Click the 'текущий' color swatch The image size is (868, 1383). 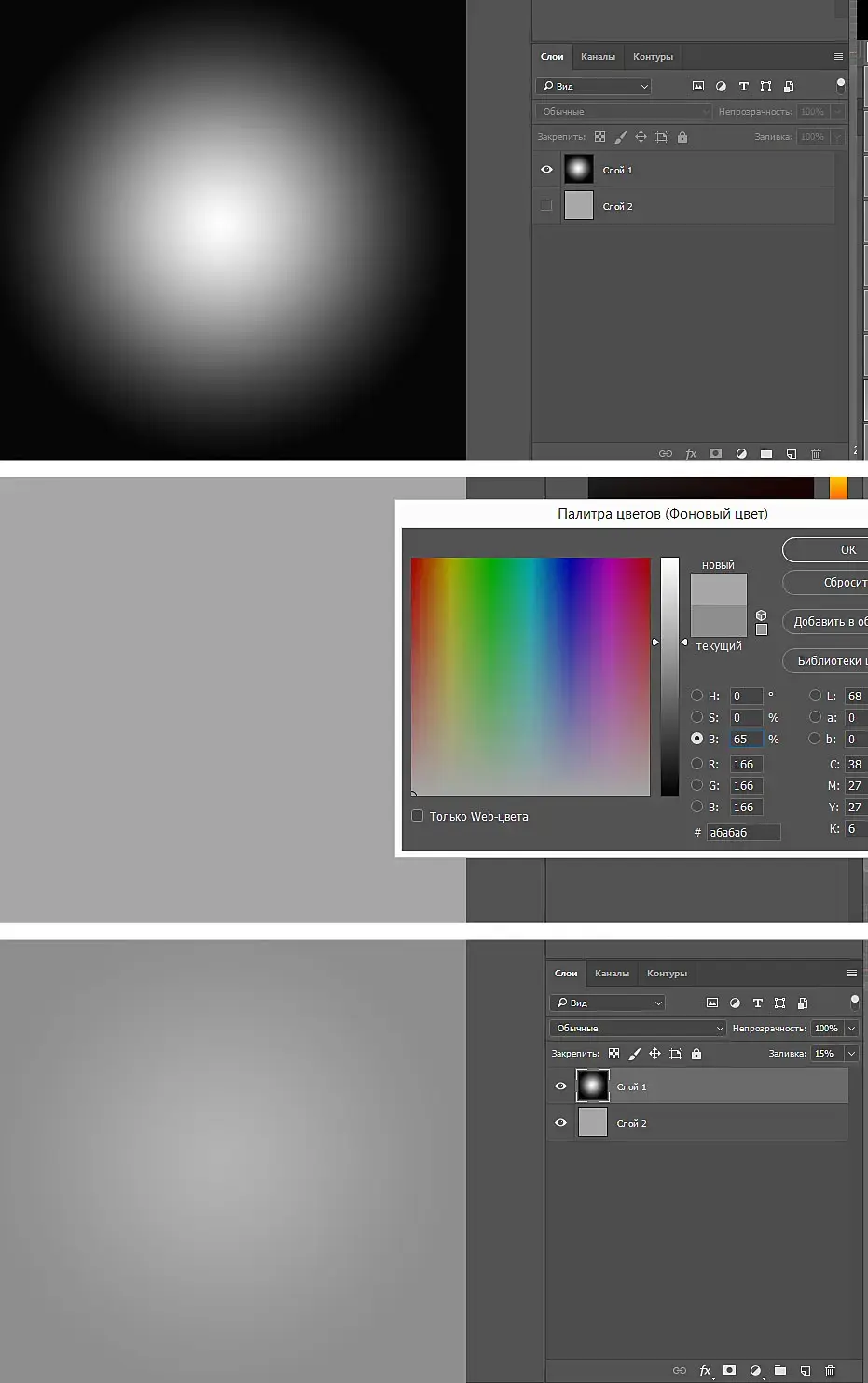719,621
